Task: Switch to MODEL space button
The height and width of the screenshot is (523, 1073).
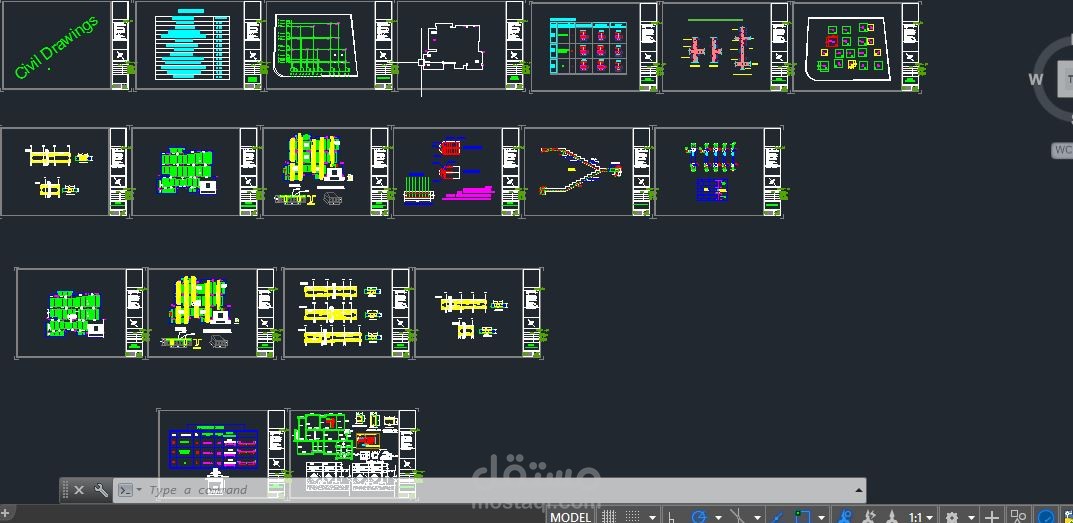Action: [571, 517]
